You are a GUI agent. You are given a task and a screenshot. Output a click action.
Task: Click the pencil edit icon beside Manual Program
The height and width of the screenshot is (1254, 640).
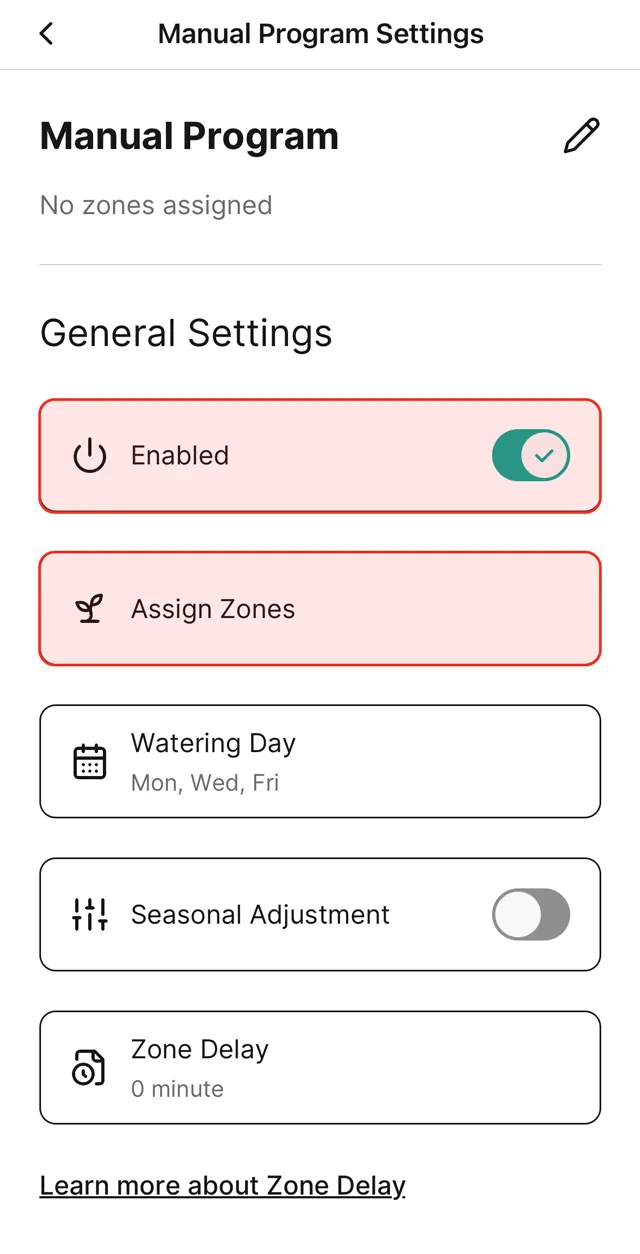[x=581, y=136]
